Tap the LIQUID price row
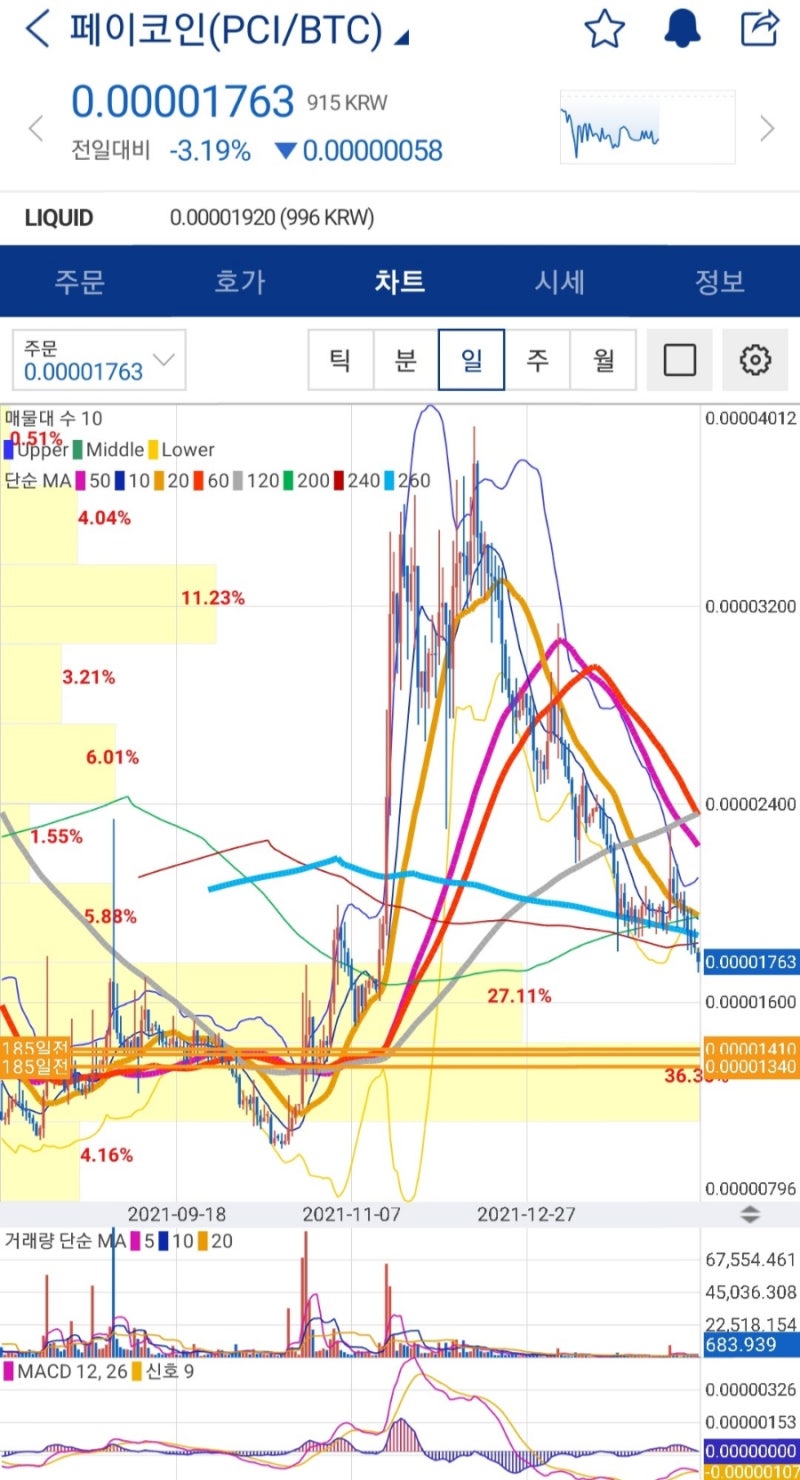 (400, 218)
